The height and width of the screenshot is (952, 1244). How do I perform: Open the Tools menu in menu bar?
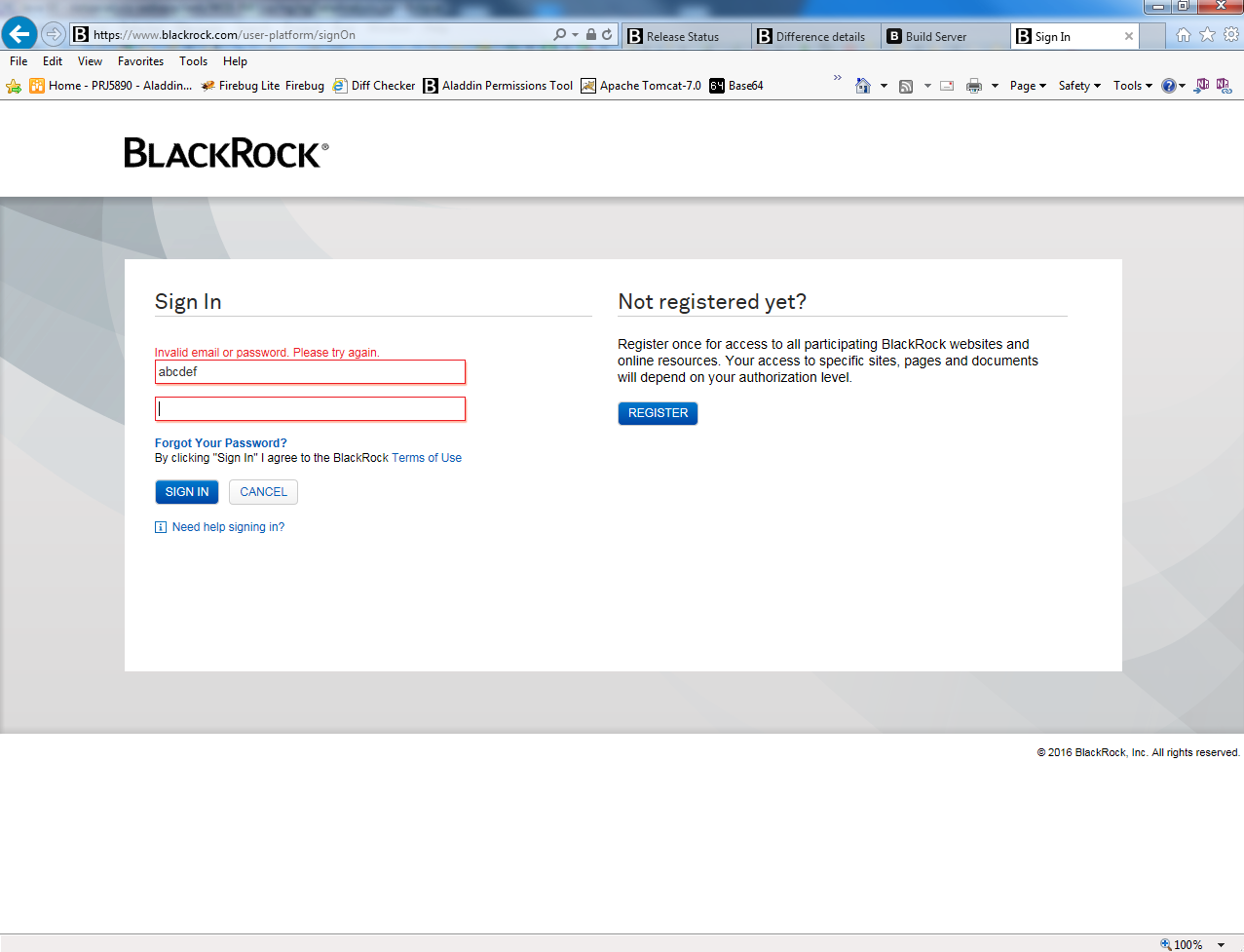coord(193,61)
